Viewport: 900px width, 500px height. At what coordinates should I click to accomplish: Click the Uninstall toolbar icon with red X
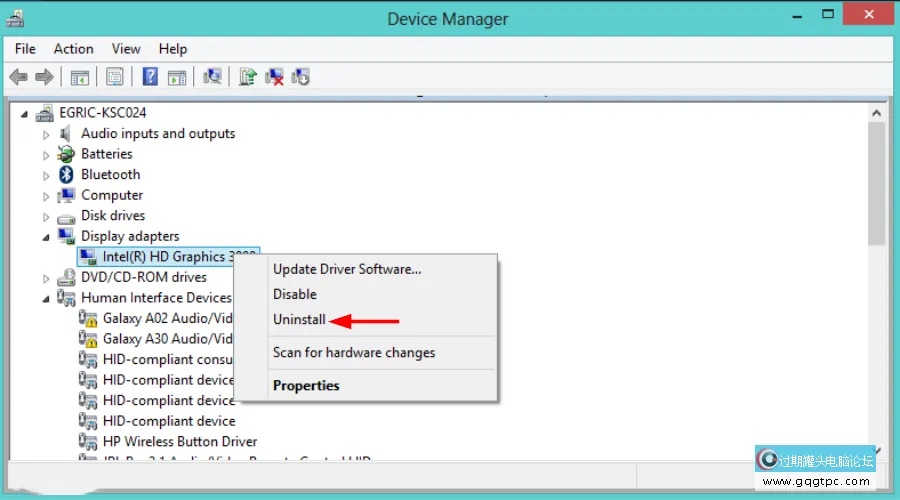click(275, 77)
